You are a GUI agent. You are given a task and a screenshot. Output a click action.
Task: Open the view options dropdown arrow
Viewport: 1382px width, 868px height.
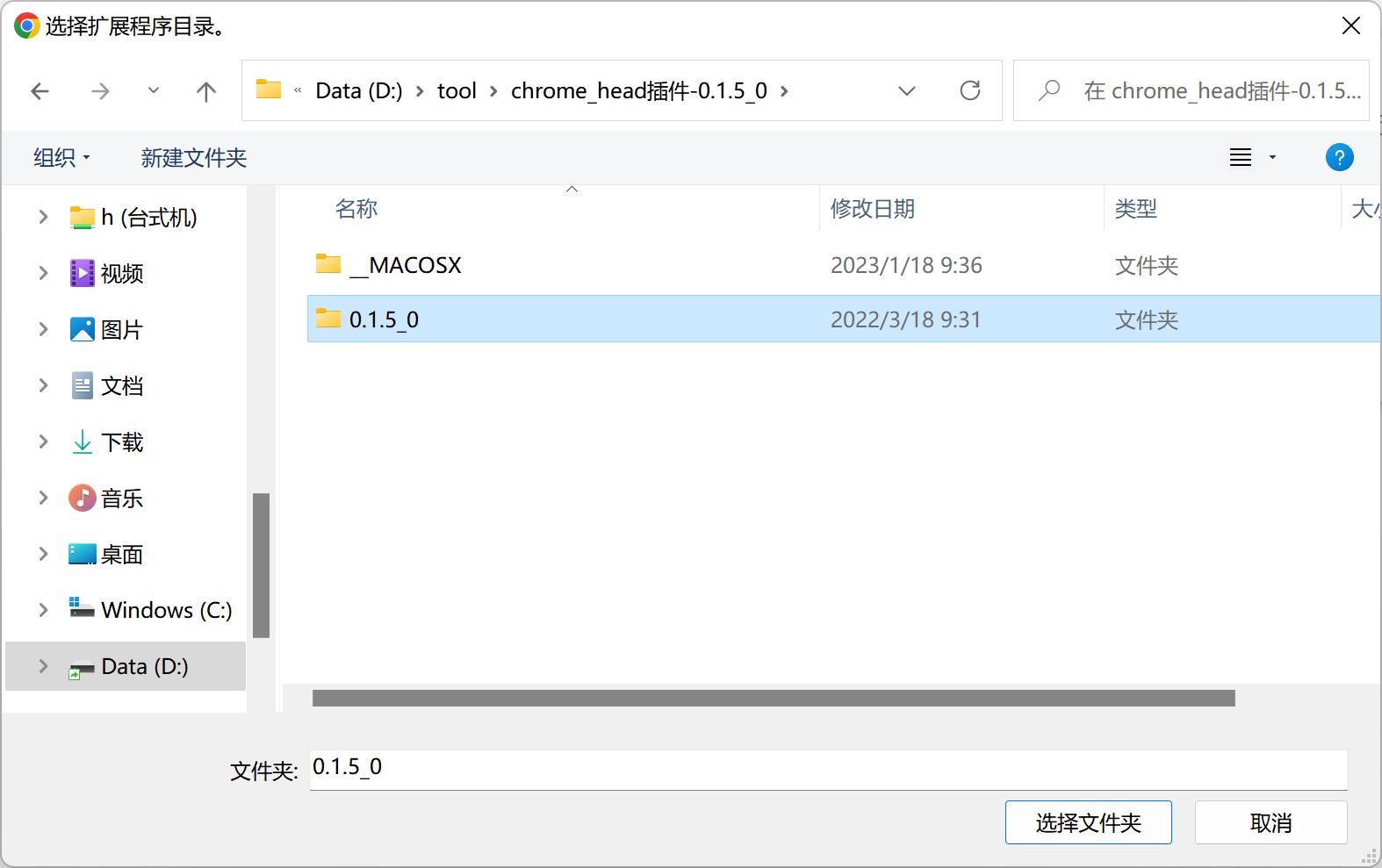[x=1272, y=158]
